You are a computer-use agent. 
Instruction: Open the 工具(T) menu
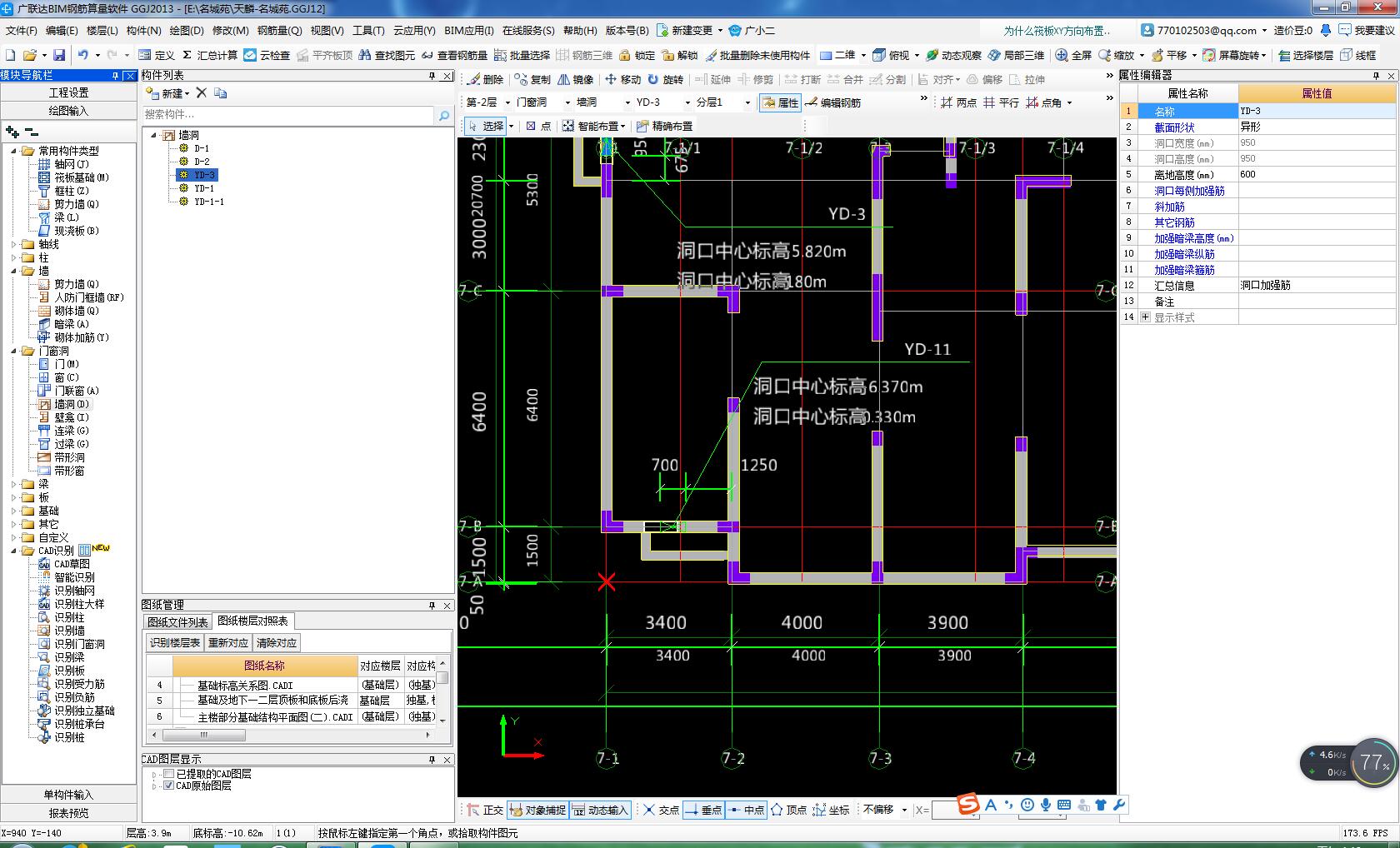tap(368, 31)
